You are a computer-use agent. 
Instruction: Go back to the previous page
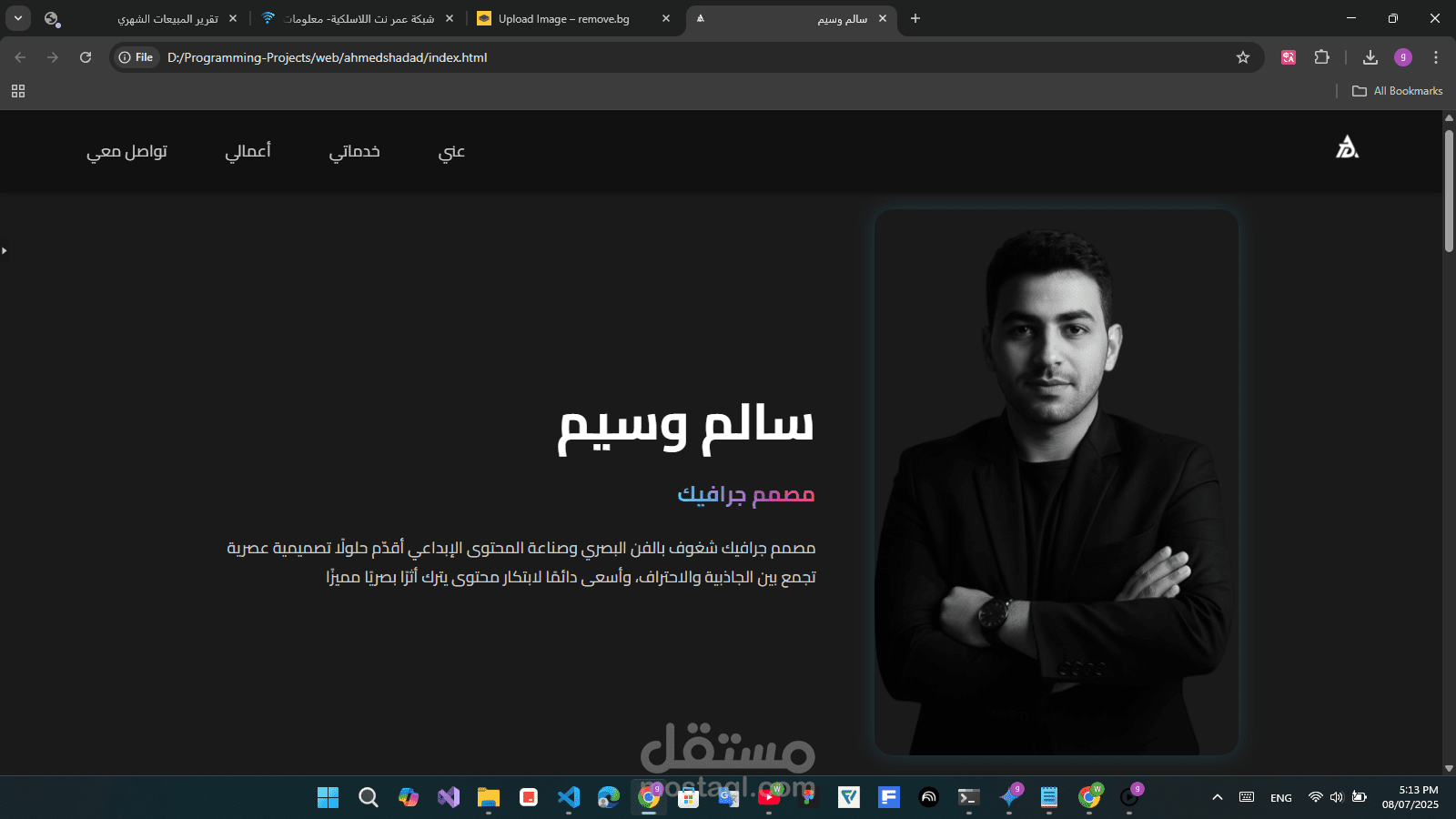point(20,57)
